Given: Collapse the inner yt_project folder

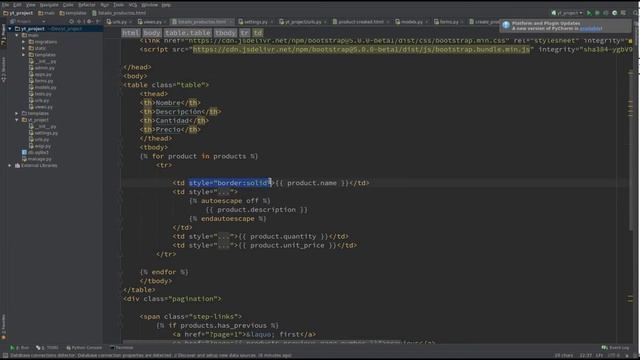Looking at the screenshot, I should (x=17, y=120).
